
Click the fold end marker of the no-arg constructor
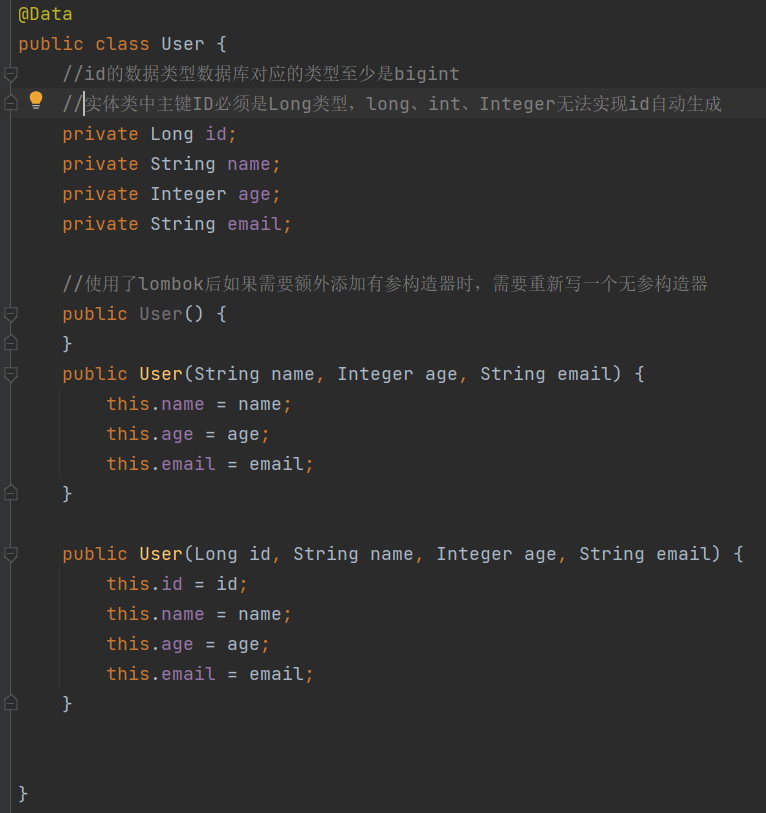tap(11, 344)
